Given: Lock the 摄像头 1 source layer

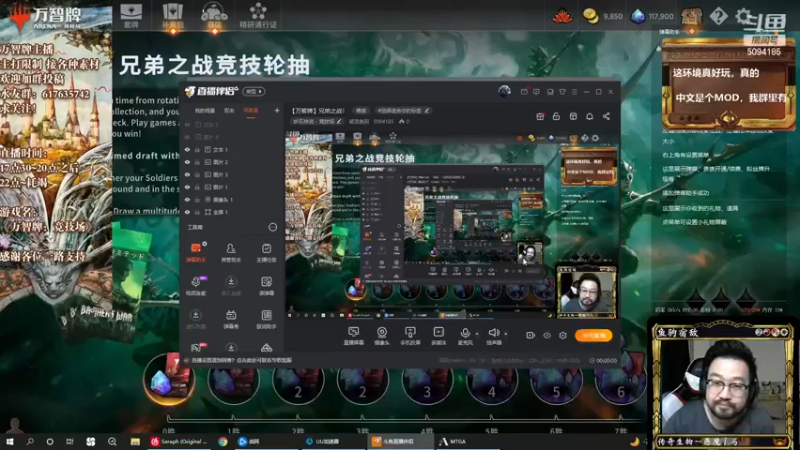Looking at the screenshot, I should pos(197,199).
